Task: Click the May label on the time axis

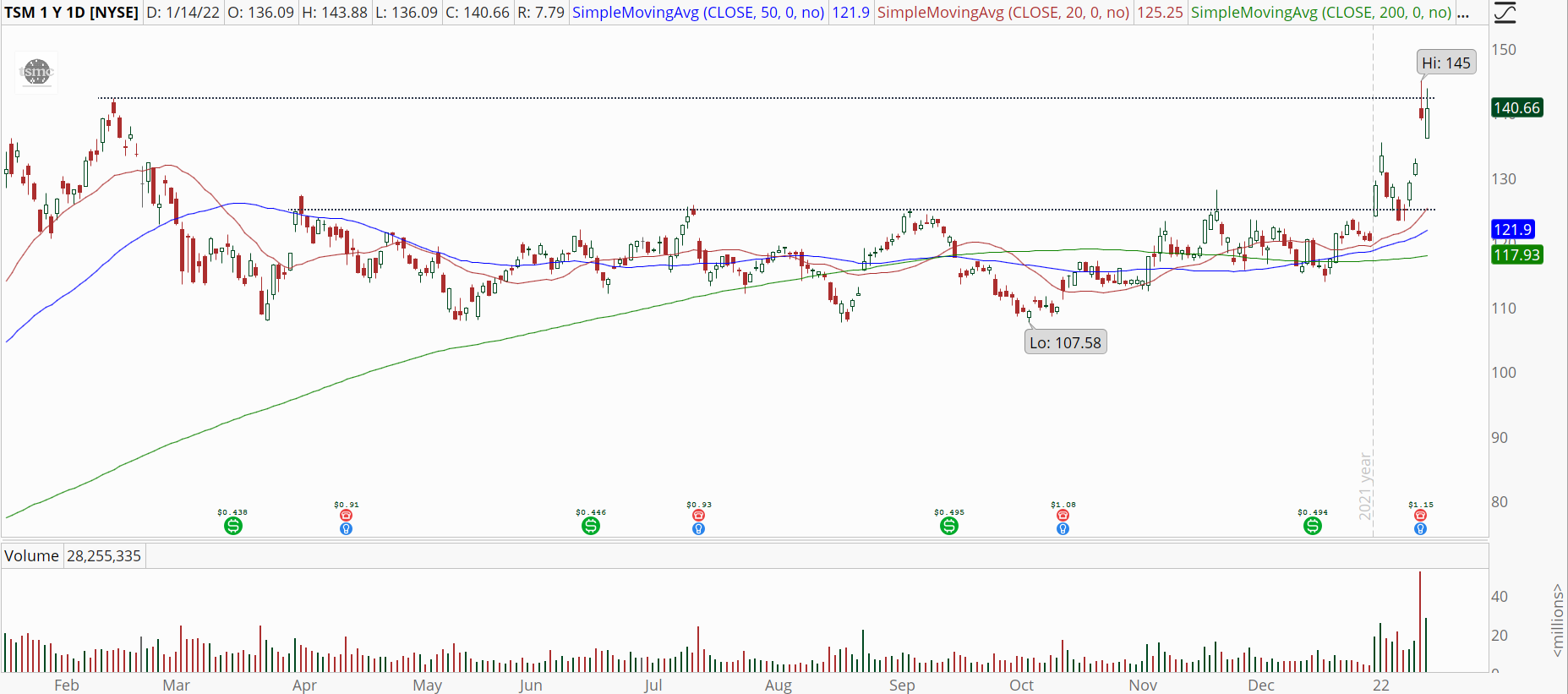Action: (x=428, y=685)
